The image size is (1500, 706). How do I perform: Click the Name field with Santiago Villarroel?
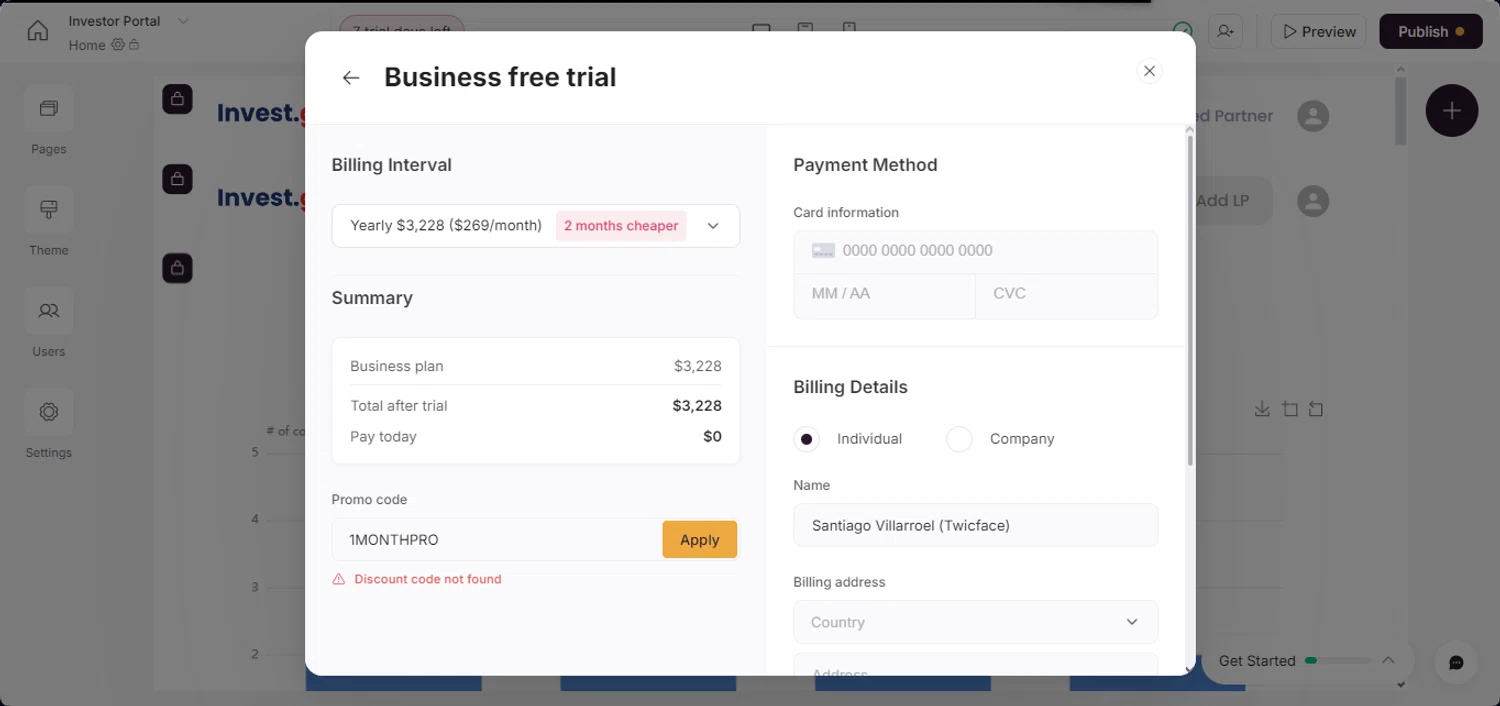(976, 525)
